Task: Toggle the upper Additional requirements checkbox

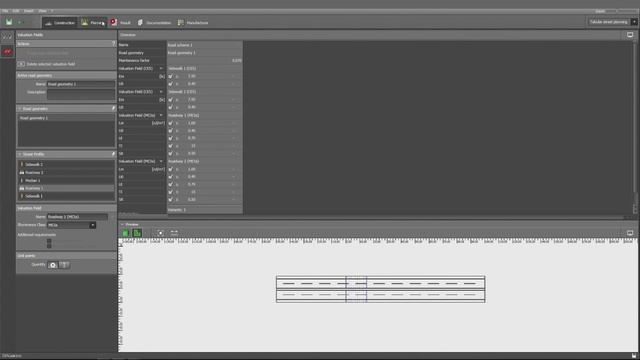Action: (49, 241)
